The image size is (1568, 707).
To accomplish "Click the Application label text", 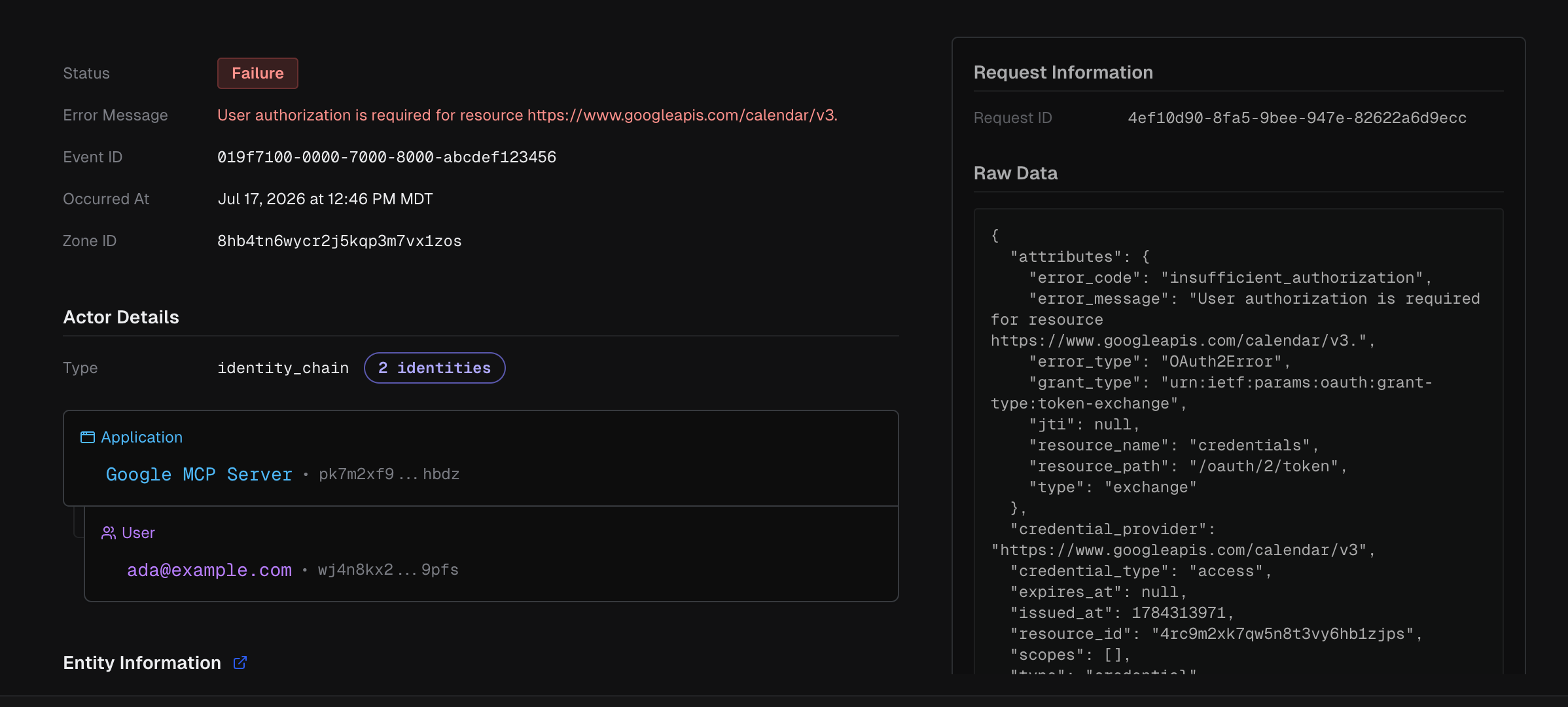I will 142,437.
